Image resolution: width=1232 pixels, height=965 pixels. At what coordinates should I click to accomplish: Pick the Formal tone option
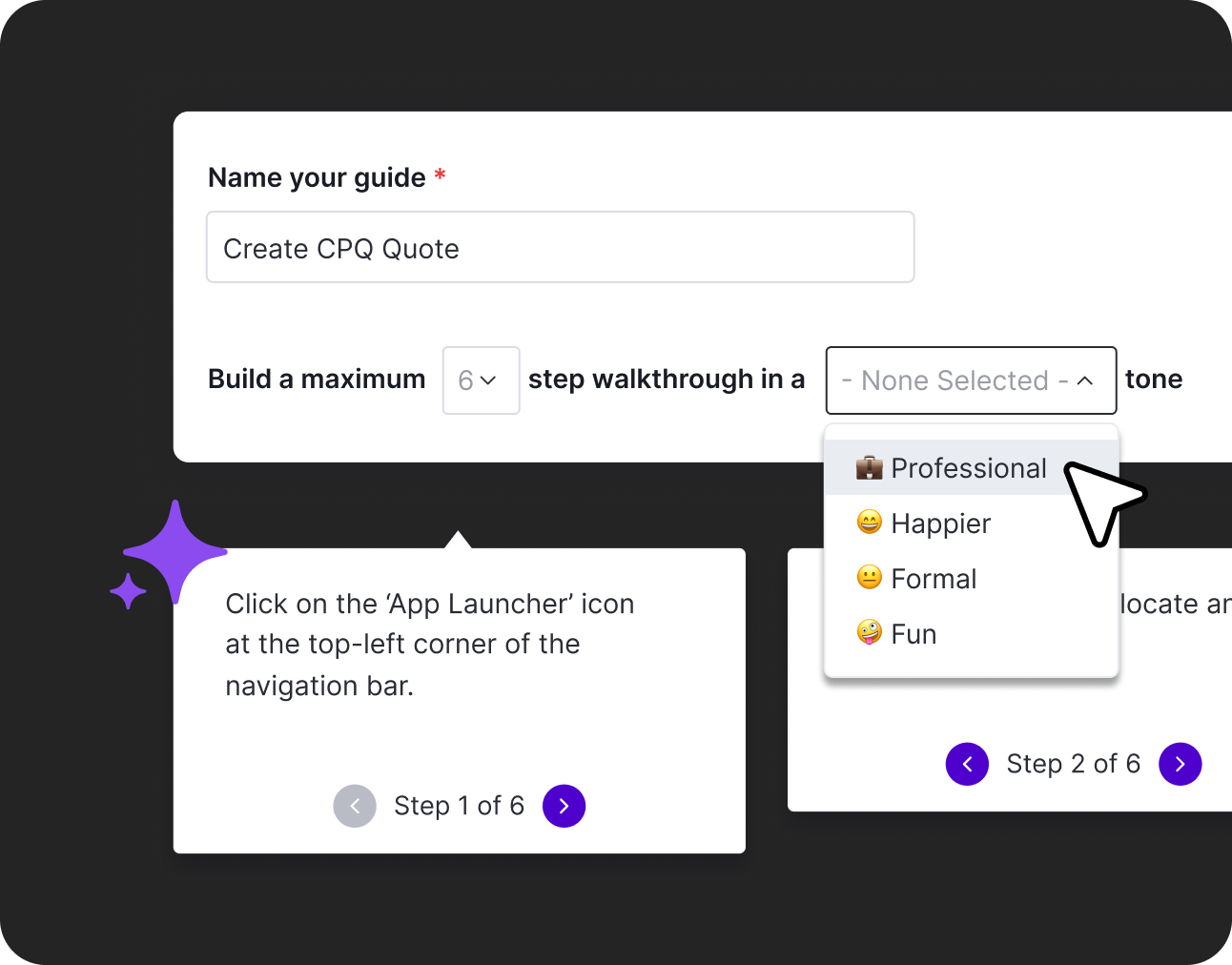coord(934,579)
